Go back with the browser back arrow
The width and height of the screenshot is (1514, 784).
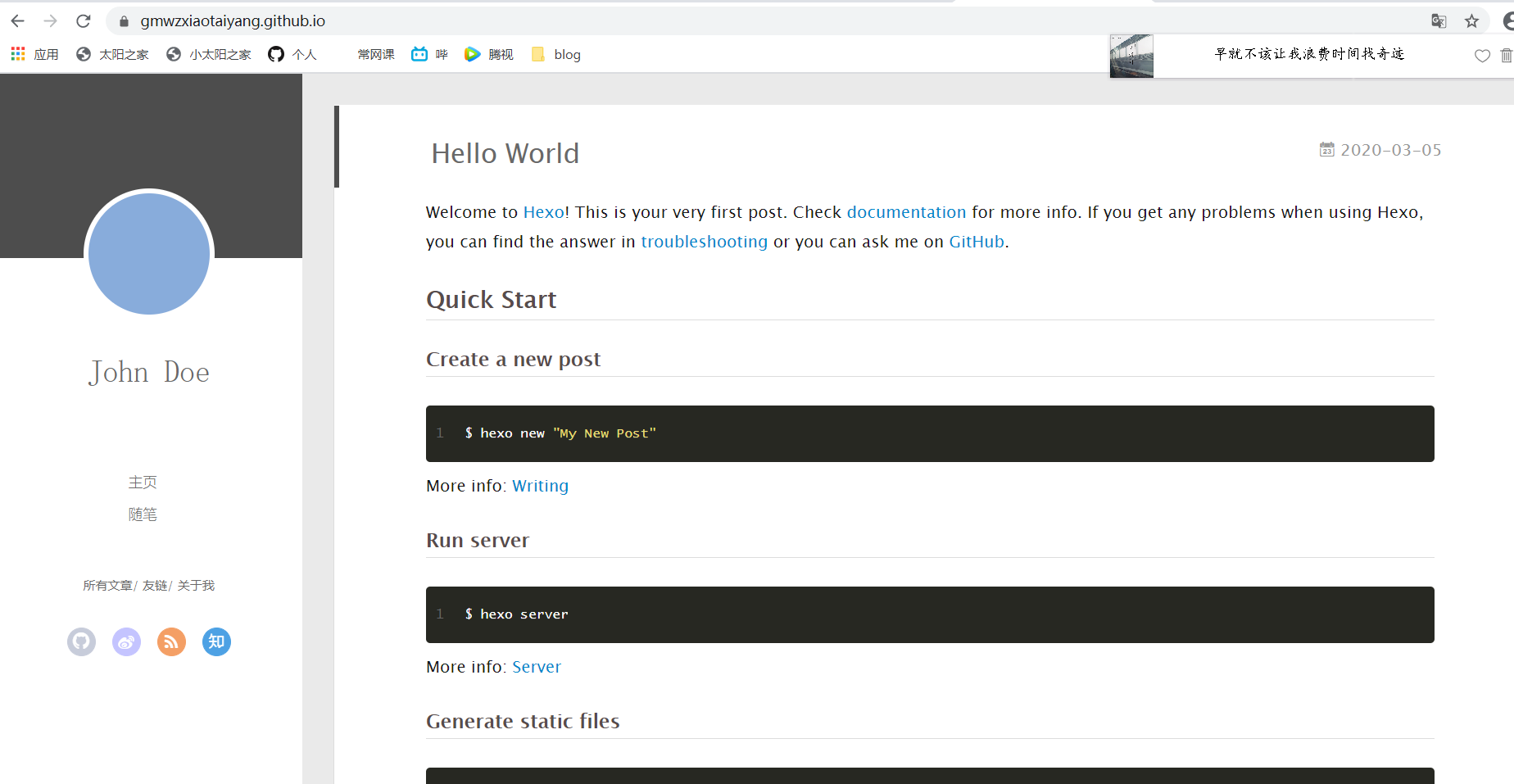pyautogui.click(x=18, y=21)
